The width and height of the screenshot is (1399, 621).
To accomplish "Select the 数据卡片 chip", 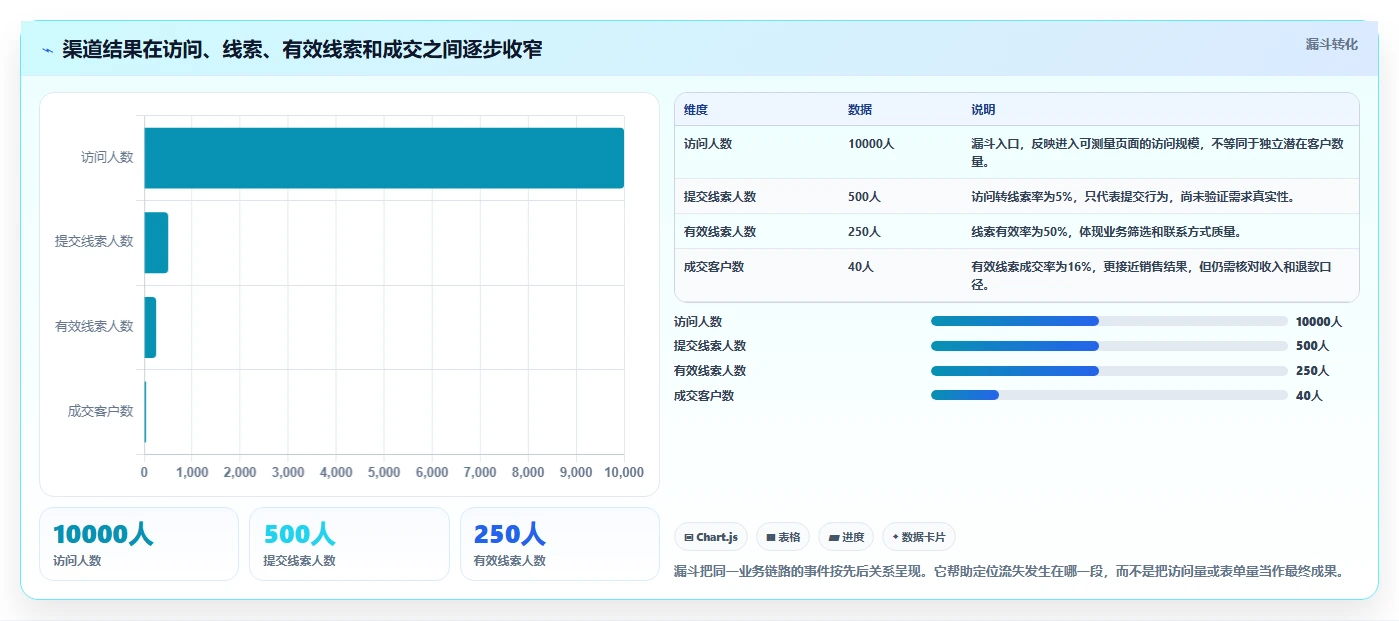I will pos(919,537).
